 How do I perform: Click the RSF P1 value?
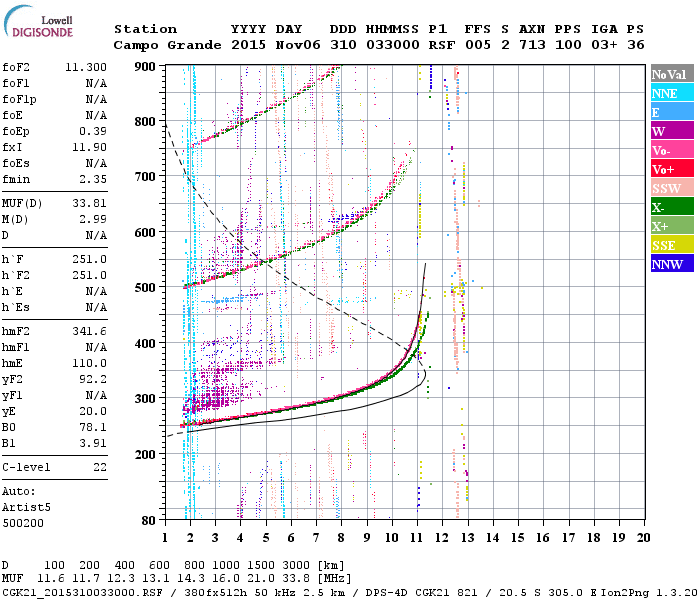(442, 45)
